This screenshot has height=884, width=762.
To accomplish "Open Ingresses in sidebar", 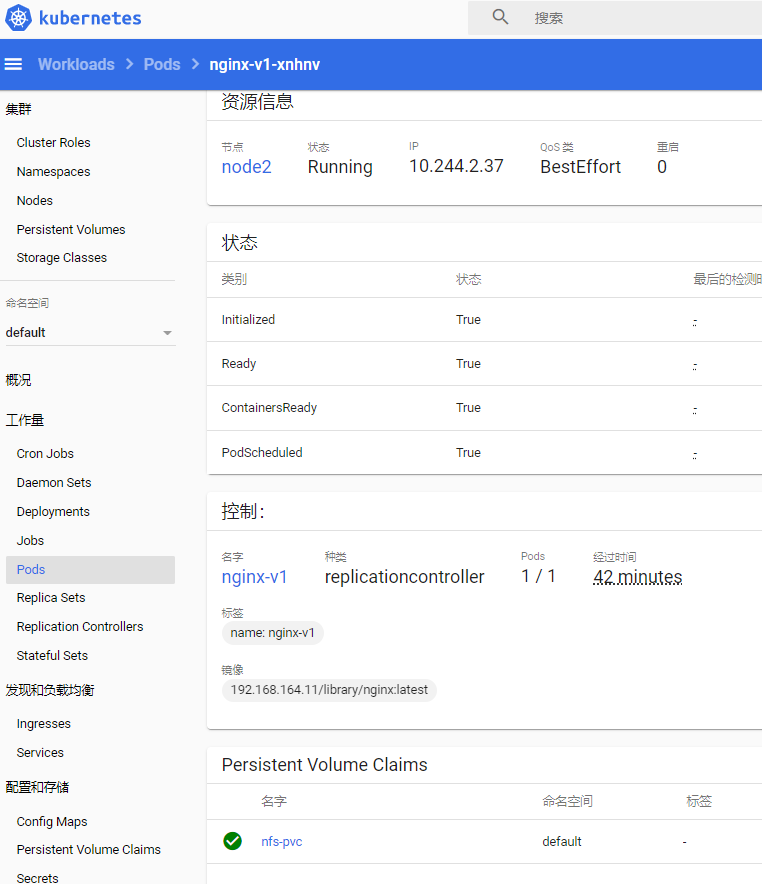I will [43, 724].
